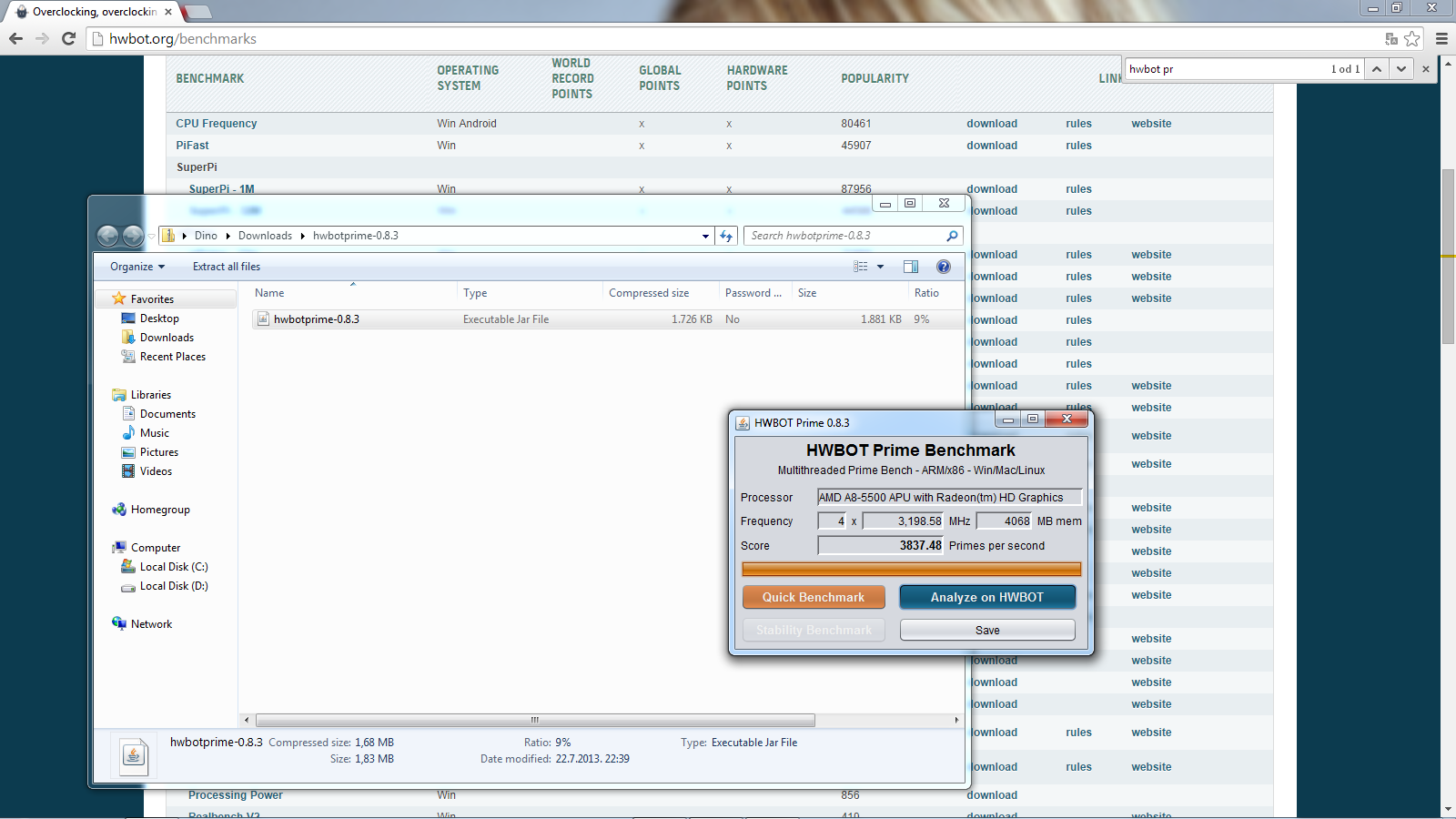Click Analyze on HWBOT button
The image size is (1456, 819).
point(987,597)
